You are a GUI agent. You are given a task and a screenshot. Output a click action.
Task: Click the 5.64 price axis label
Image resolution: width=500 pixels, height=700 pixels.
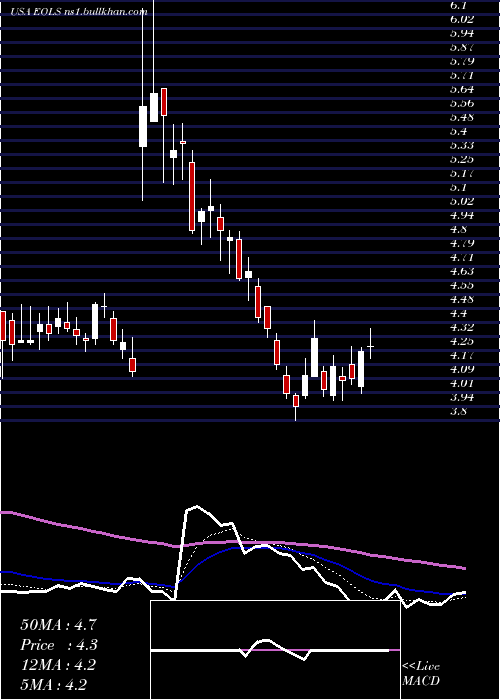pos(462,89)
